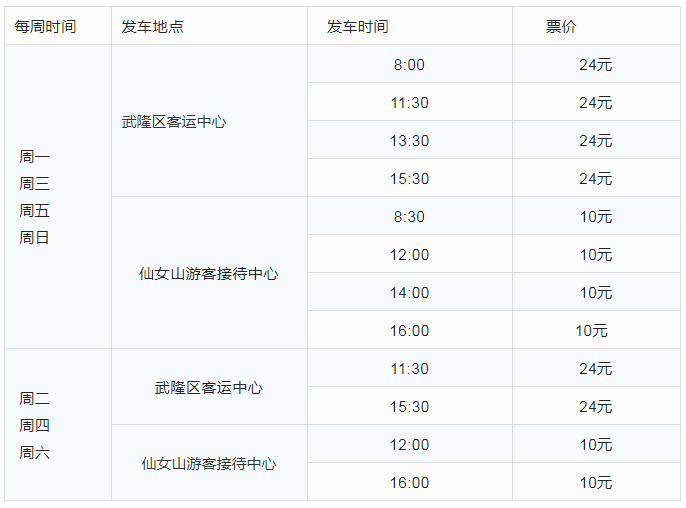Image resolution: width=686 pixels, height=508 pixels.
Task: Select the 13:30 departure time
Action: point(409,141)
